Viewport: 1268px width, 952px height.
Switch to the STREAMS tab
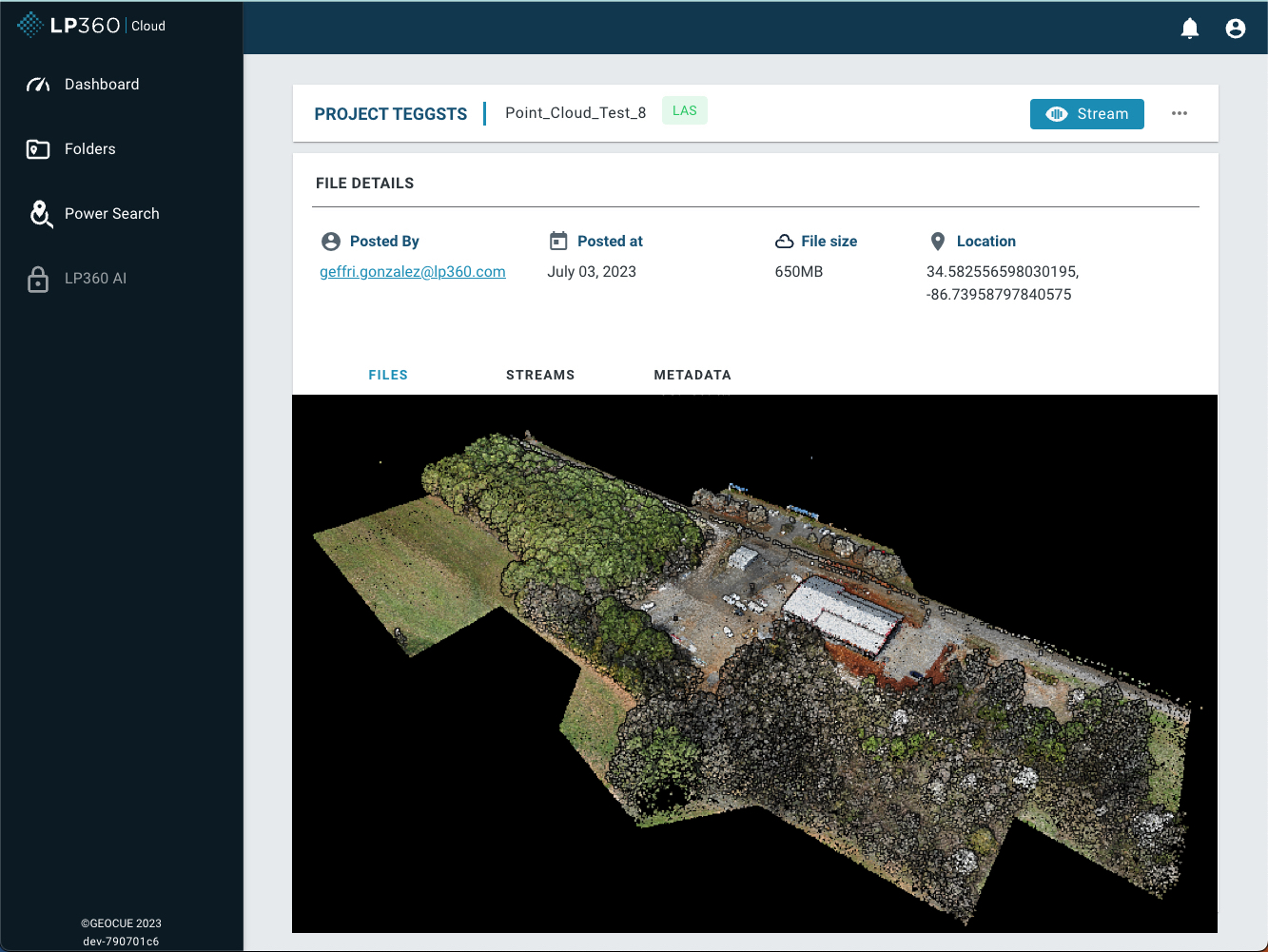click(x=539, y=375)
